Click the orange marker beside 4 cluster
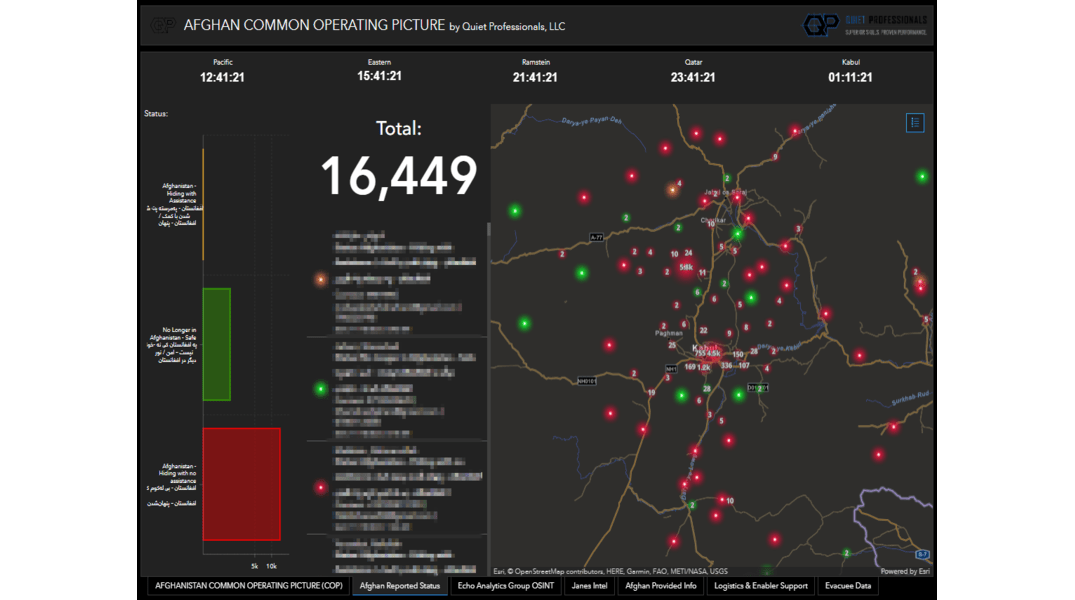Viewport: 1075px width, 600px height. tap(673, 190)
